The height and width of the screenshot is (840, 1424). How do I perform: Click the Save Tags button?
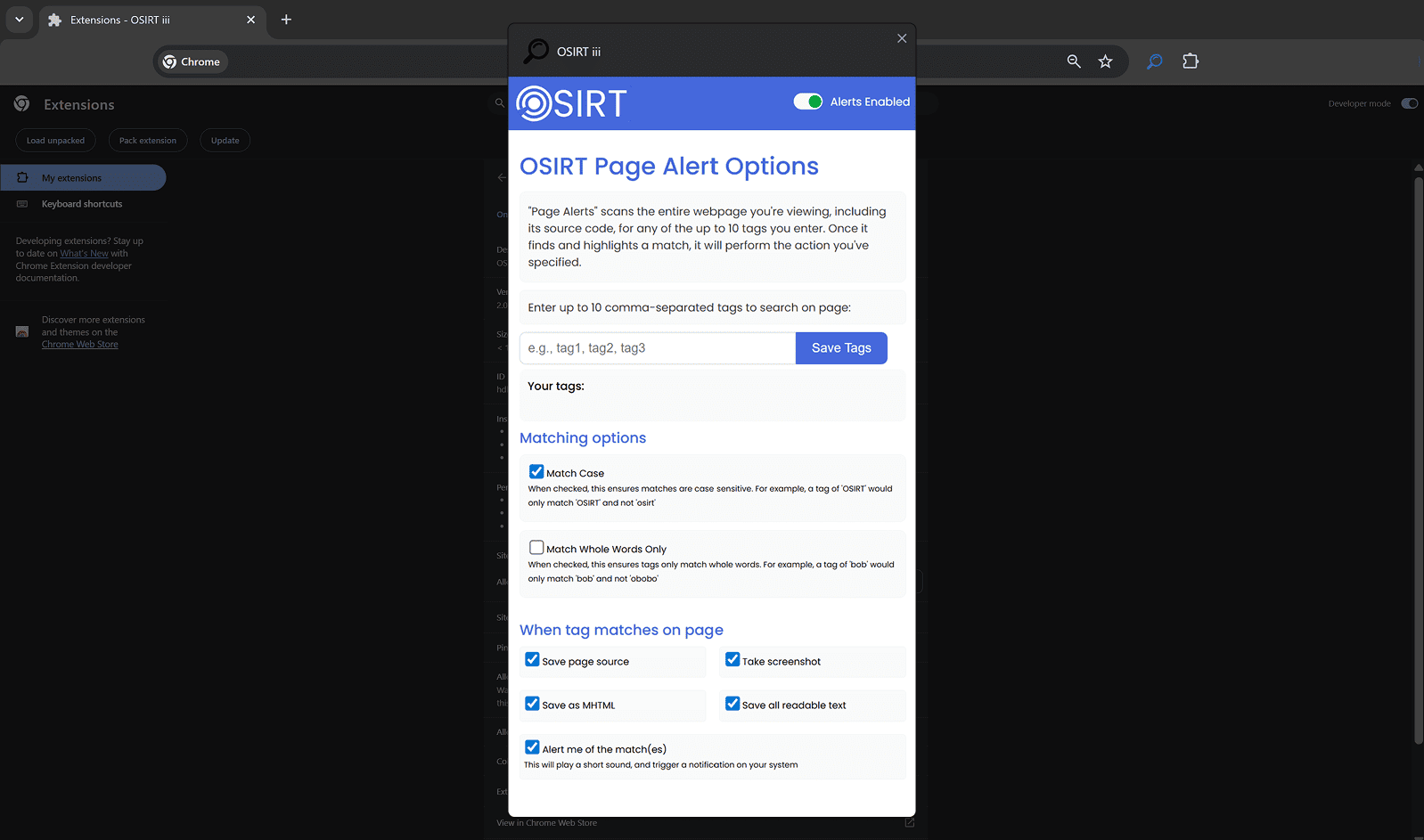(841, 348)
